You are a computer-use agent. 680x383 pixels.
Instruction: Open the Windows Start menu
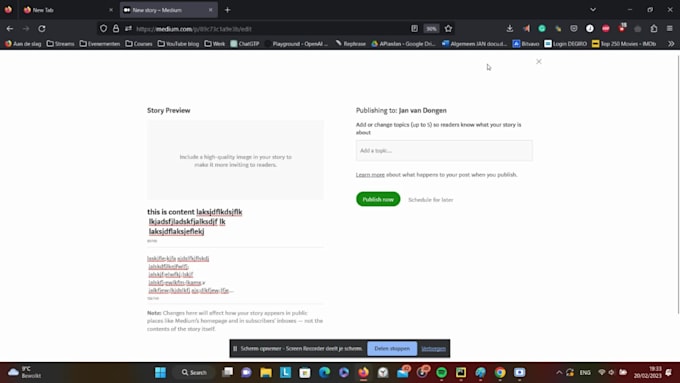pos(160,373)
